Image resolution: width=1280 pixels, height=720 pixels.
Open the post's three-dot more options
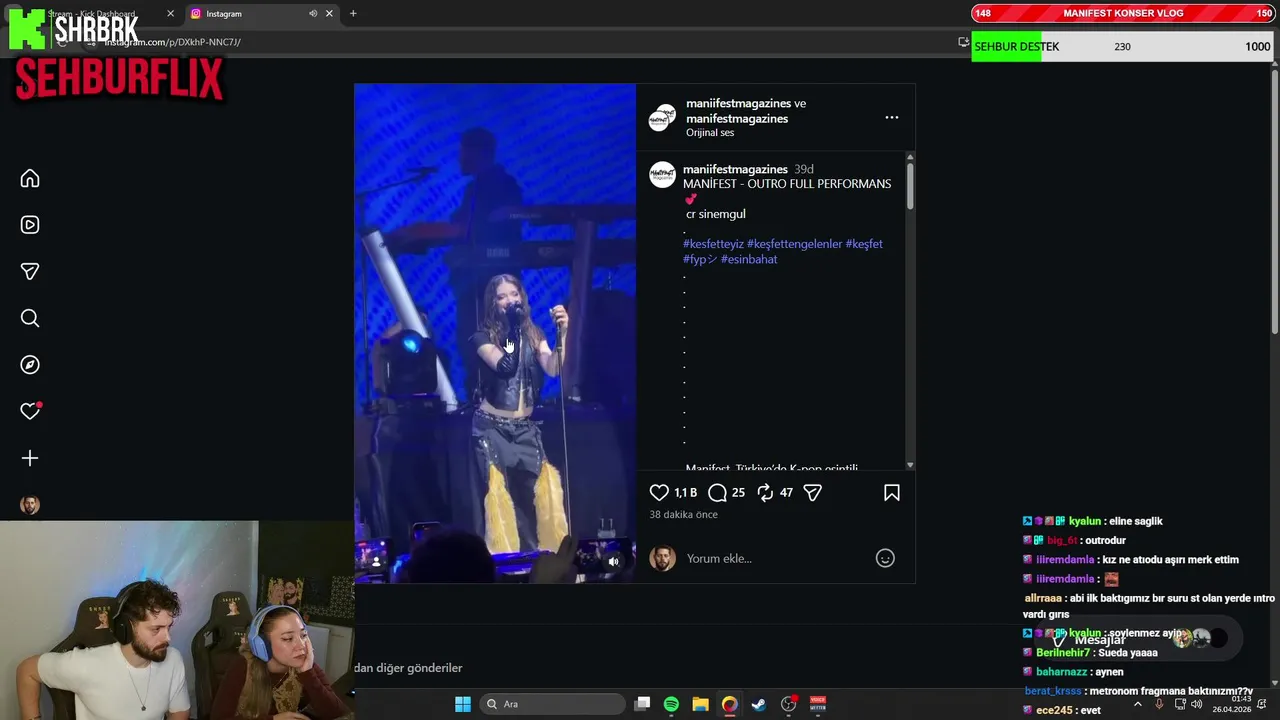(x=891, y=117)
